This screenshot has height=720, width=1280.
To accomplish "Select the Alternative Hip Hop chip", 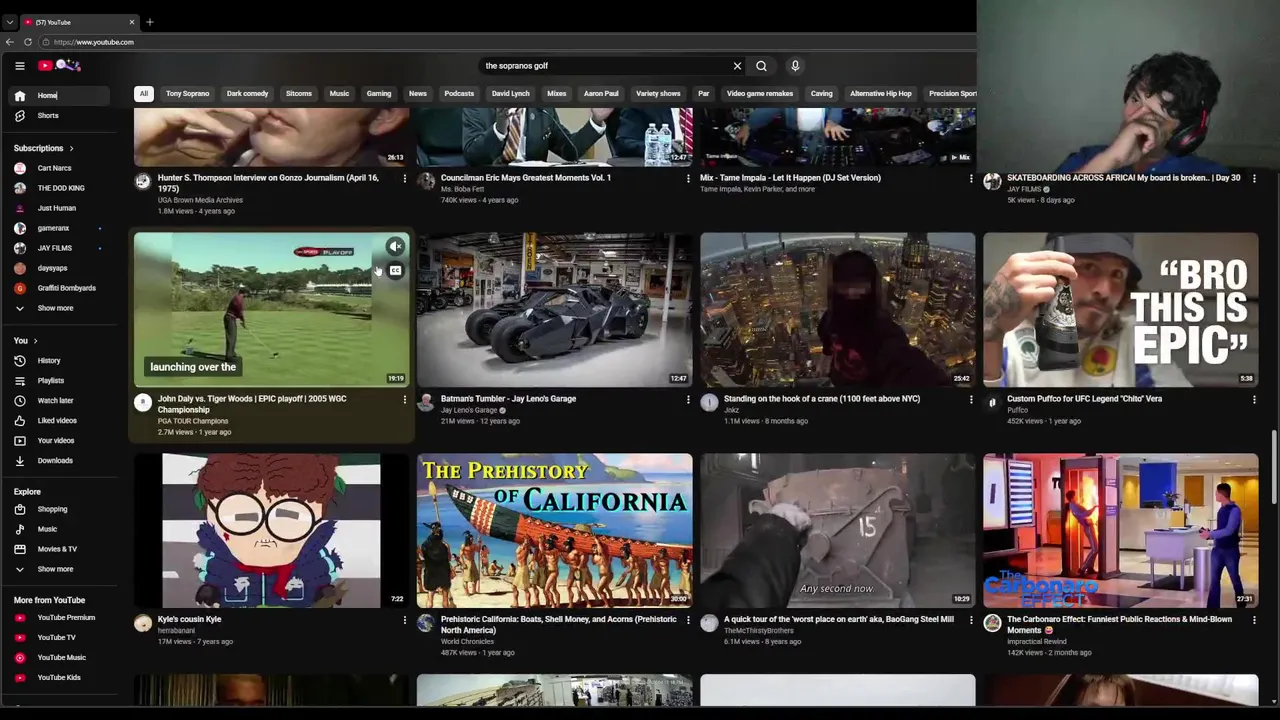I will (x=881, y=94).
